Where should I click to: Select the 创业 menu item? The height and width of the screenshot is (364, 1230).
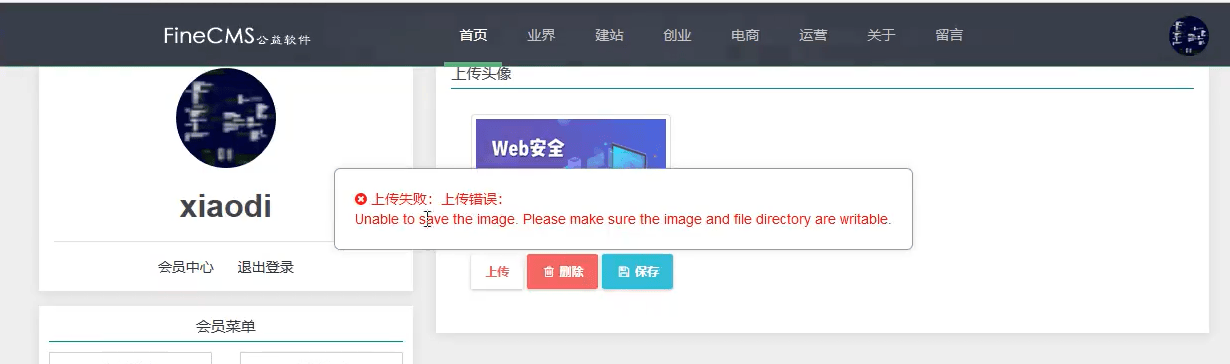point(677,35)
